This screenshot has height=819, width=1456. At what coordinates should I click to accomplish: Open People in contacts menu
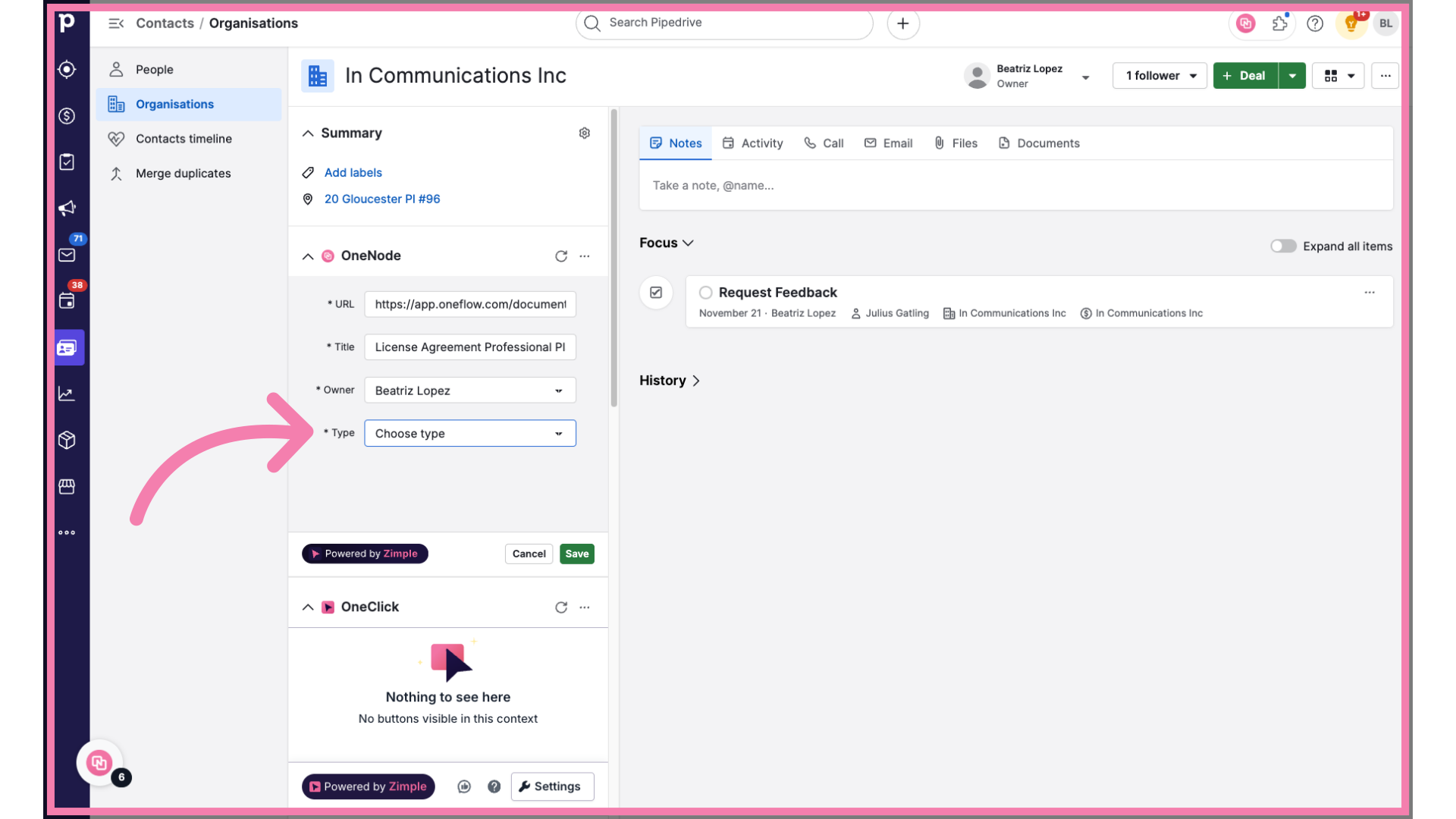coord(189,70)
